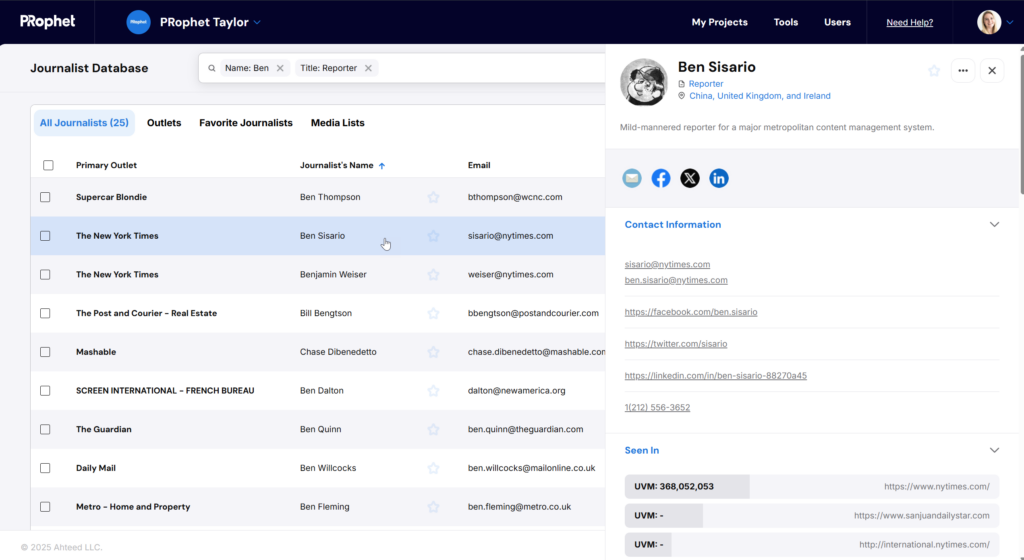Viewport: 1024px width, 560px height.
Task: Check the Ben Sisario row checkbox
Action: (45, 236)
